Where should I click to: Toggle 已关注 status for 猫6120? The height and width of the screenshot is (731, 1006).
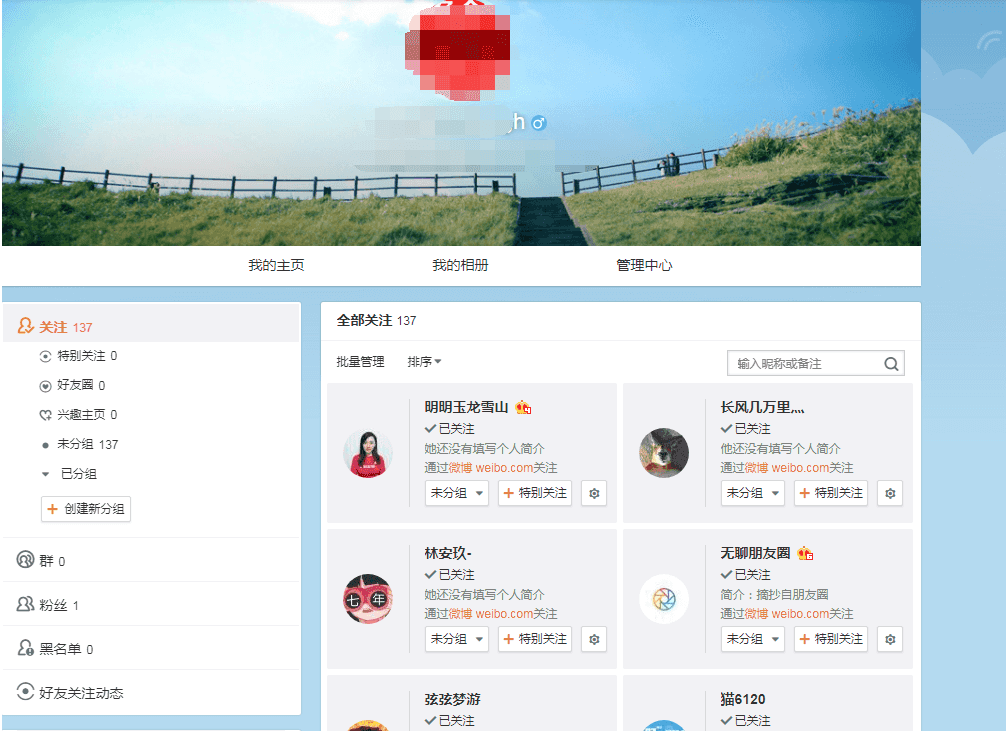point(746,721)
